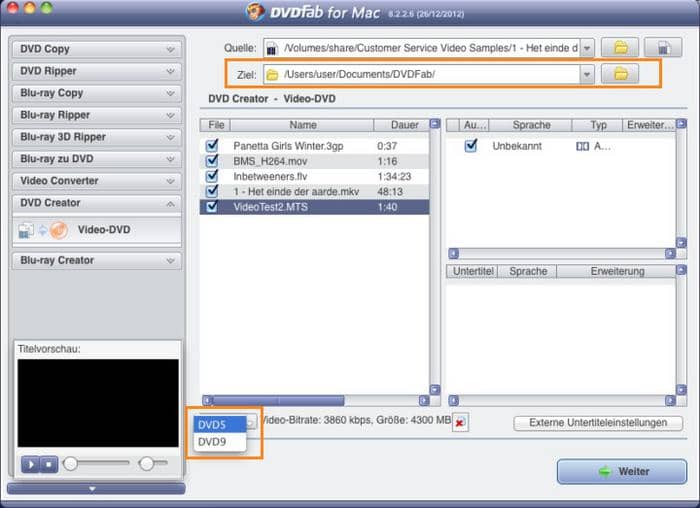This screenshot has height=508, width=700.
Task: Click Weiter to continue
Action: (x=622, y=471)
